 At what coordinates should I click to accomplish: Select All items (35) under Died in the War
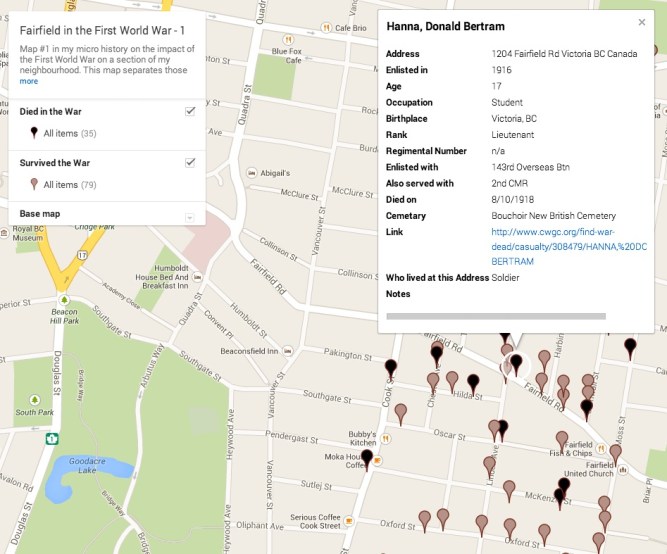coord(69,133)
